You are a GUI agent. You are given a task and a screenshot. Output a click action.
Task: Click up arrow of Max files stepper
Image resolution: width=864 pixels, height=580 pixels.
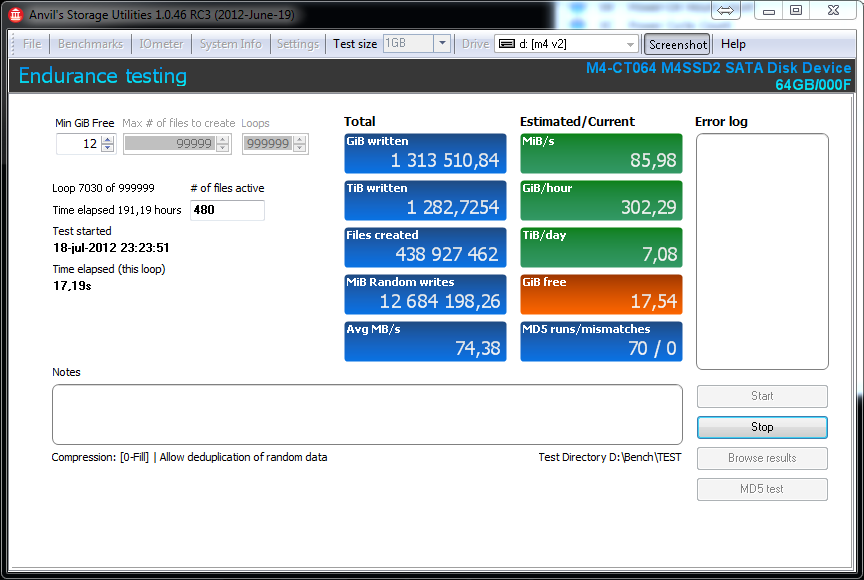tap(223, 139)
